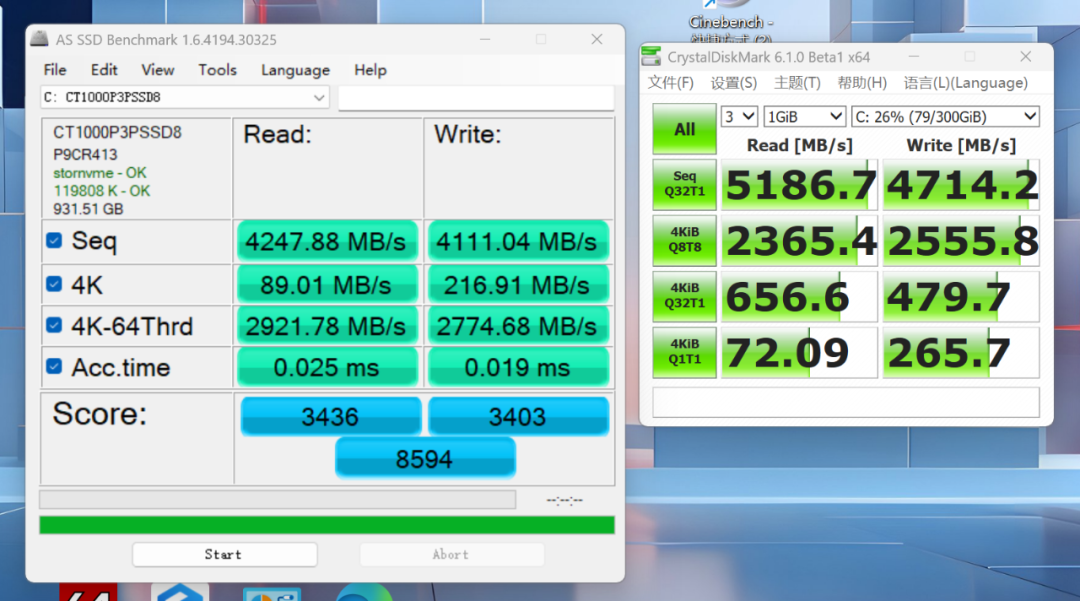Screen dimensions: 1080x601
Task: Open the View menu in AS SSD
Action: pos(158,70)
